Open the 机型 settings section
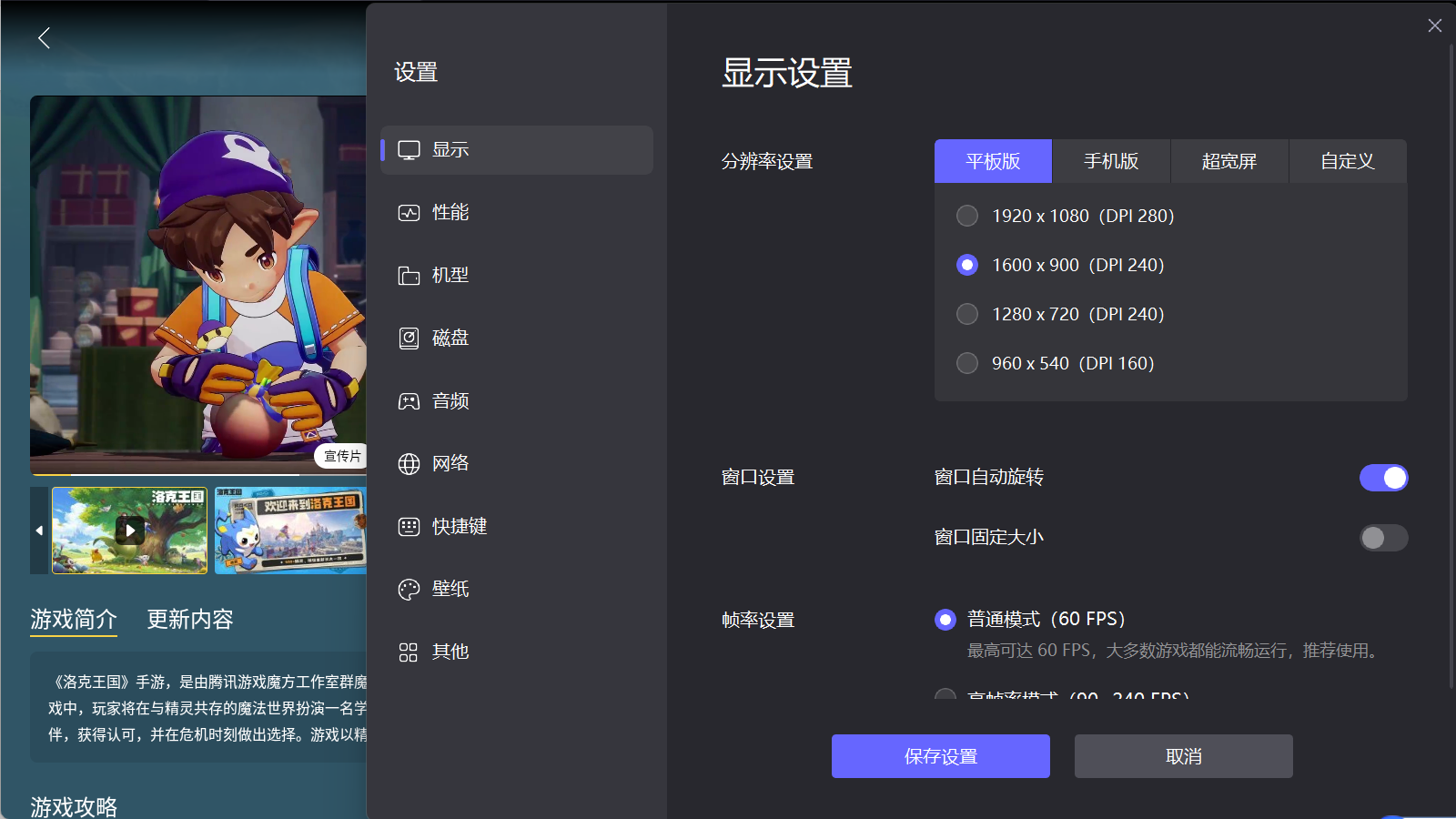1456x819 pixels. pos(517,276)
